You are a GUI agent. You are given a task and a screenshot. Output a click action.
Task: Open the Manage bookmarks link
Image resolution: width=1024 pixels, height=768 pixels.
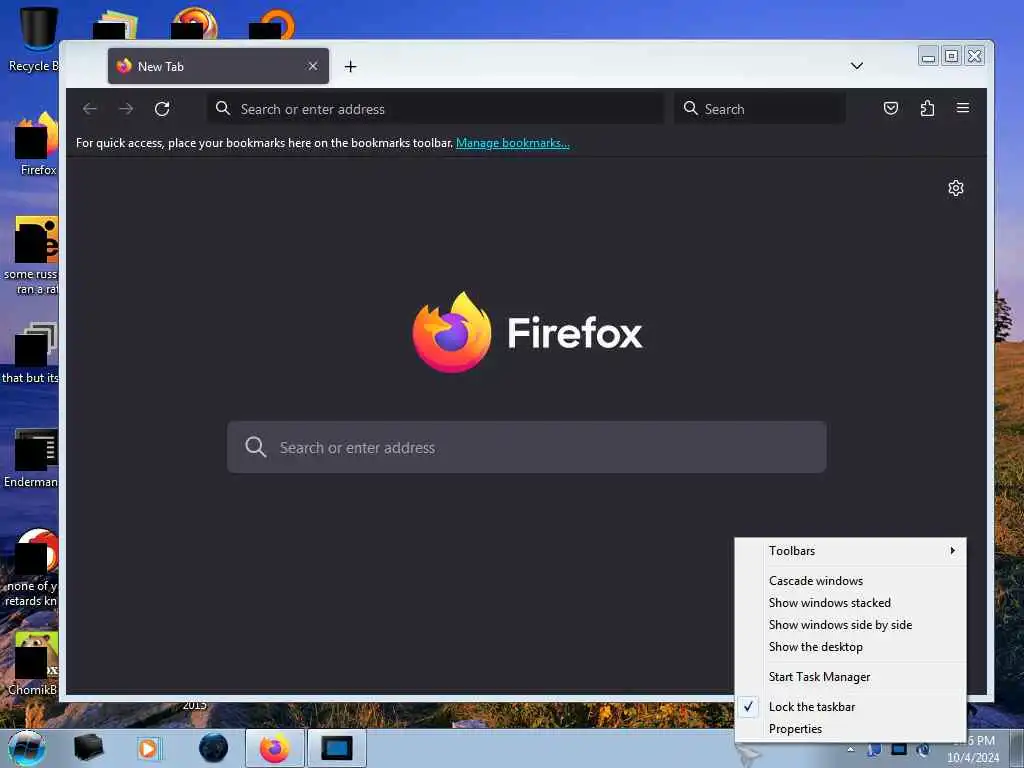click(513, 143)
